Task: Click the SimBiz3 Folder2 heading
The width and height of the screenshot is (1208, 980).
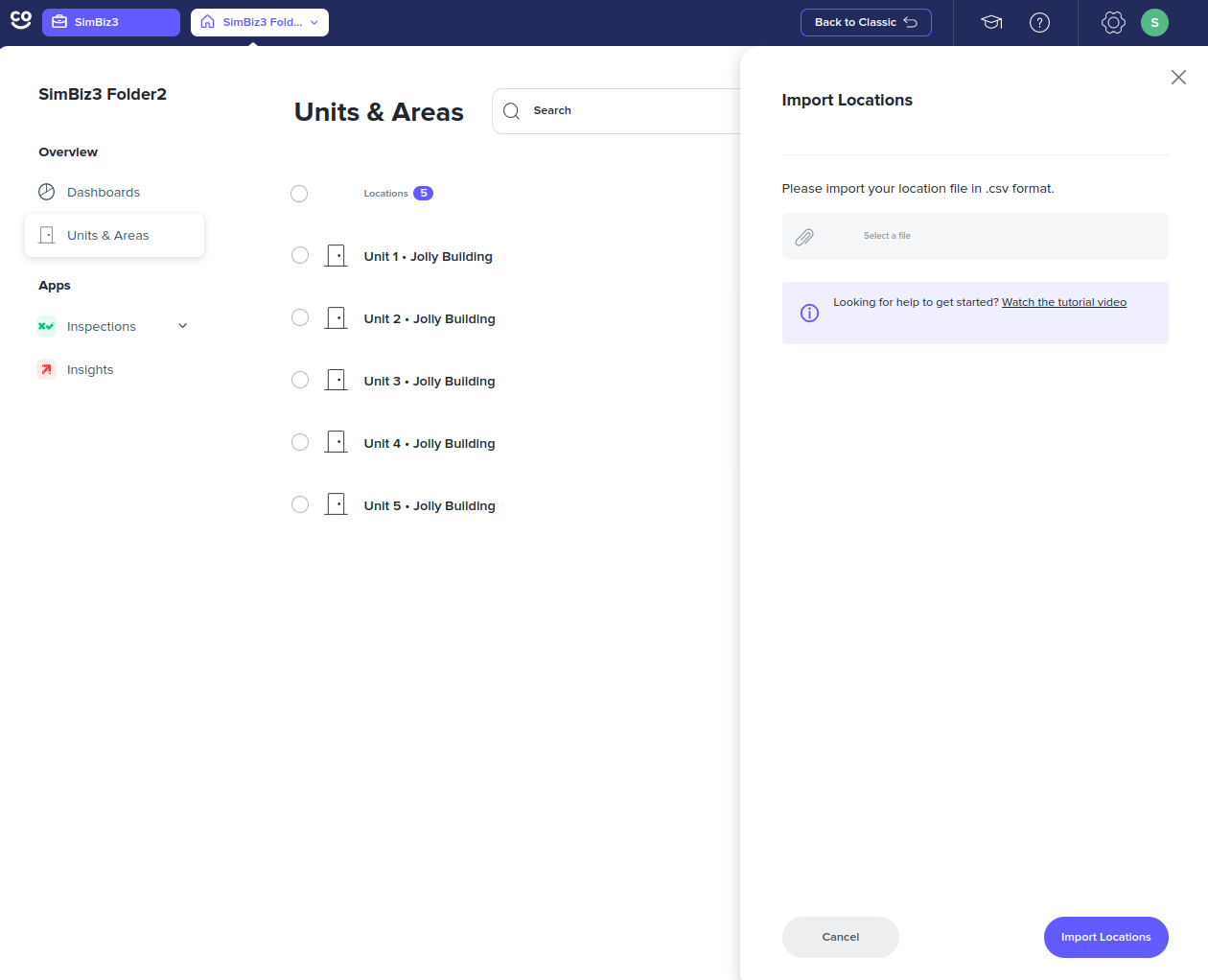Action: click(103, 94)
